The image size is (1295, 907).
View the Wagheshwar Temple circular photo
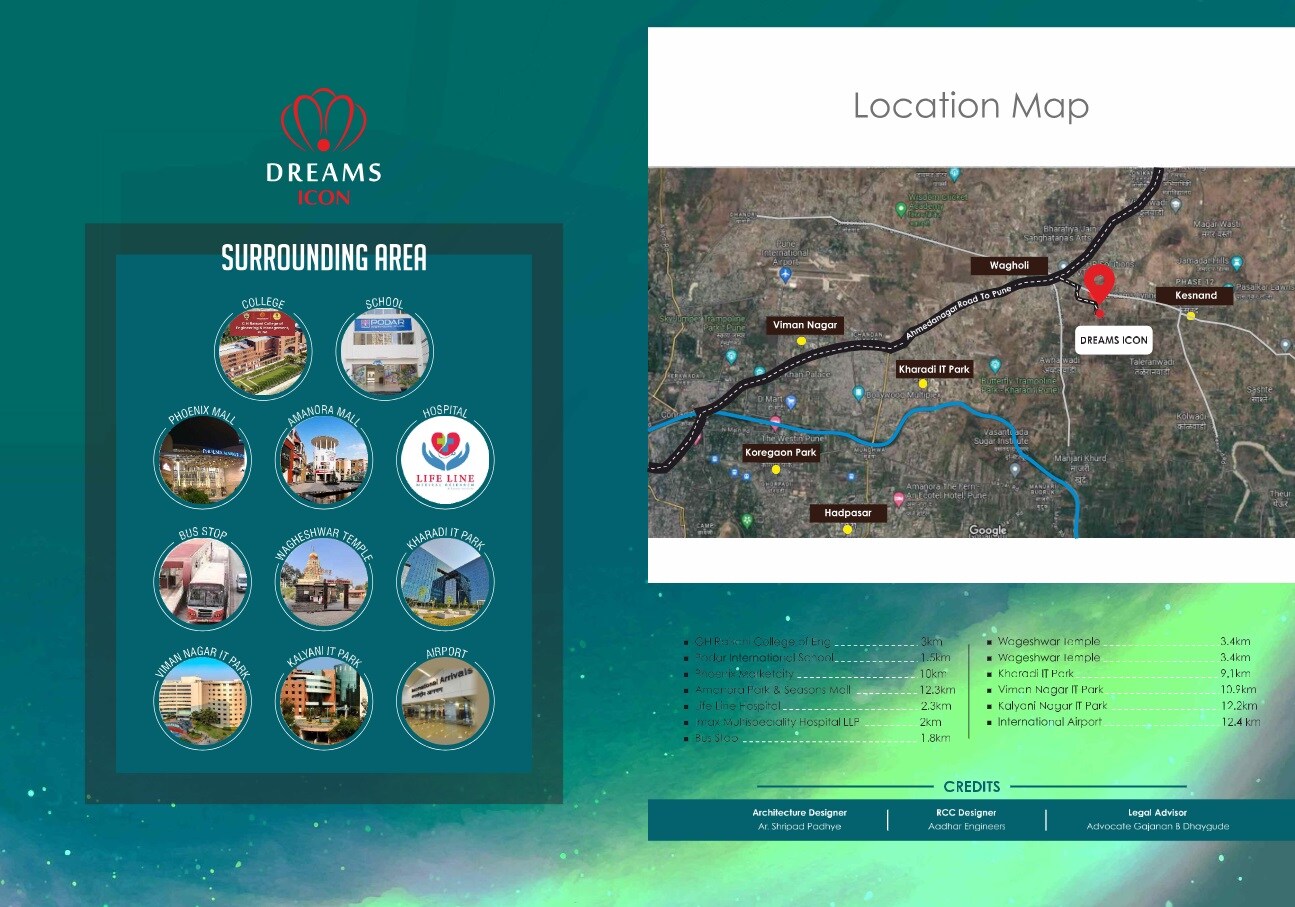tap(323, 582)
